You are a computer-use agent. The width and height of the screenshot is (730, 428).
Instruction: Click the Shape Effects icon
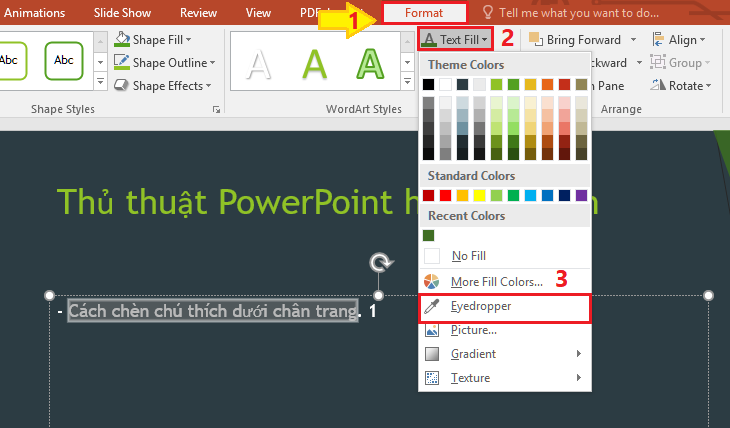(x=122, y=85)
